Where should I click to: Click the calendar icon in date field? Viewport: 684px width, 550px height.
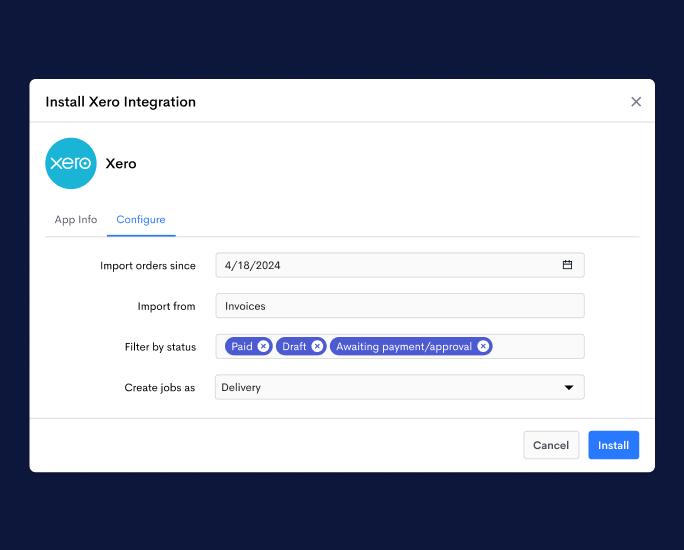567,265
